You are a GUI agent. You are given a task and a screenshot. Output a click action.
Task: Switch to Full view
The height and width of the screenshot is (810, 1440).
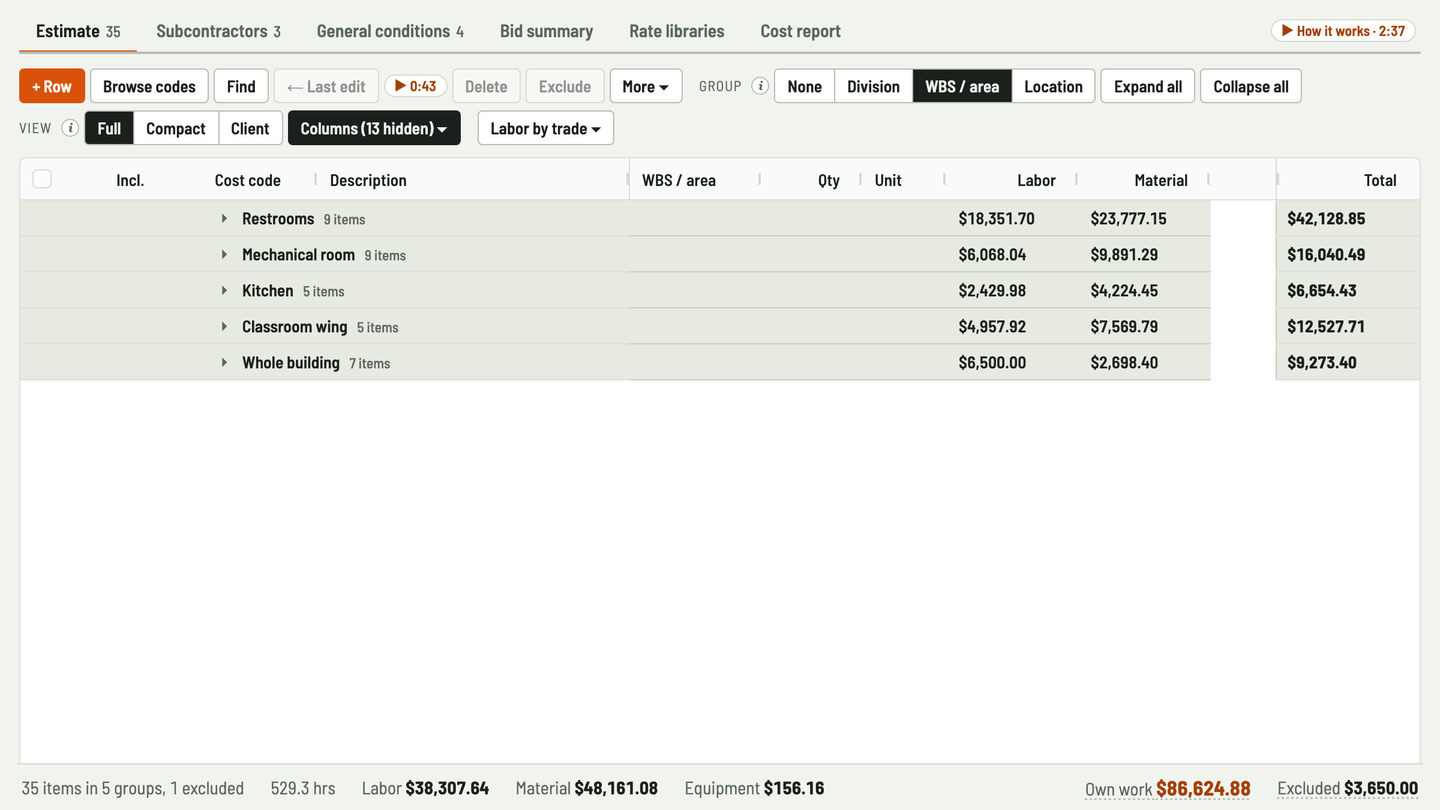(109, 128)
